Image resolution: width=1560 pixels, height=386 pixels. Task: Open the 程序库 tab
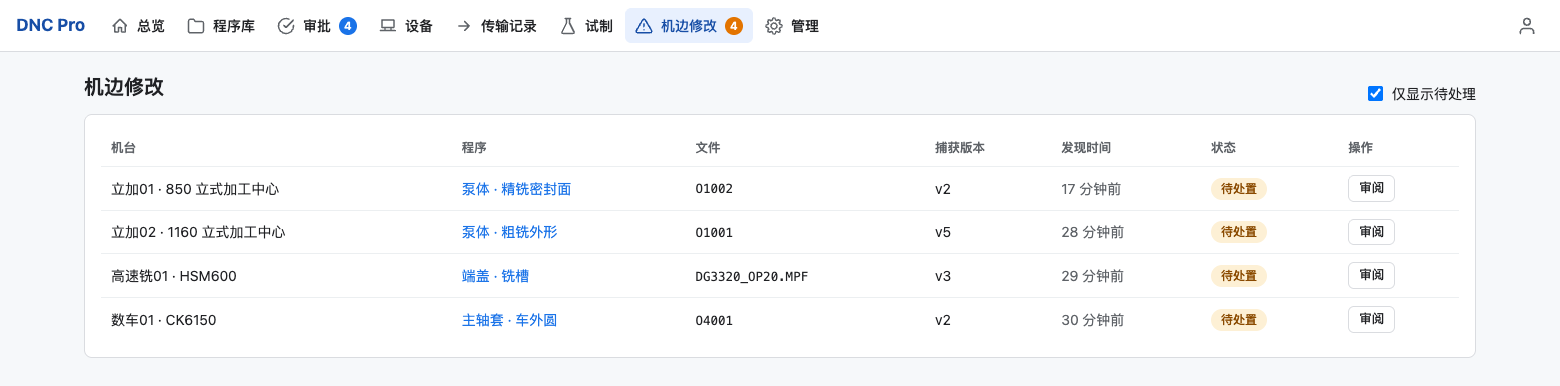(x=221, y=26)
